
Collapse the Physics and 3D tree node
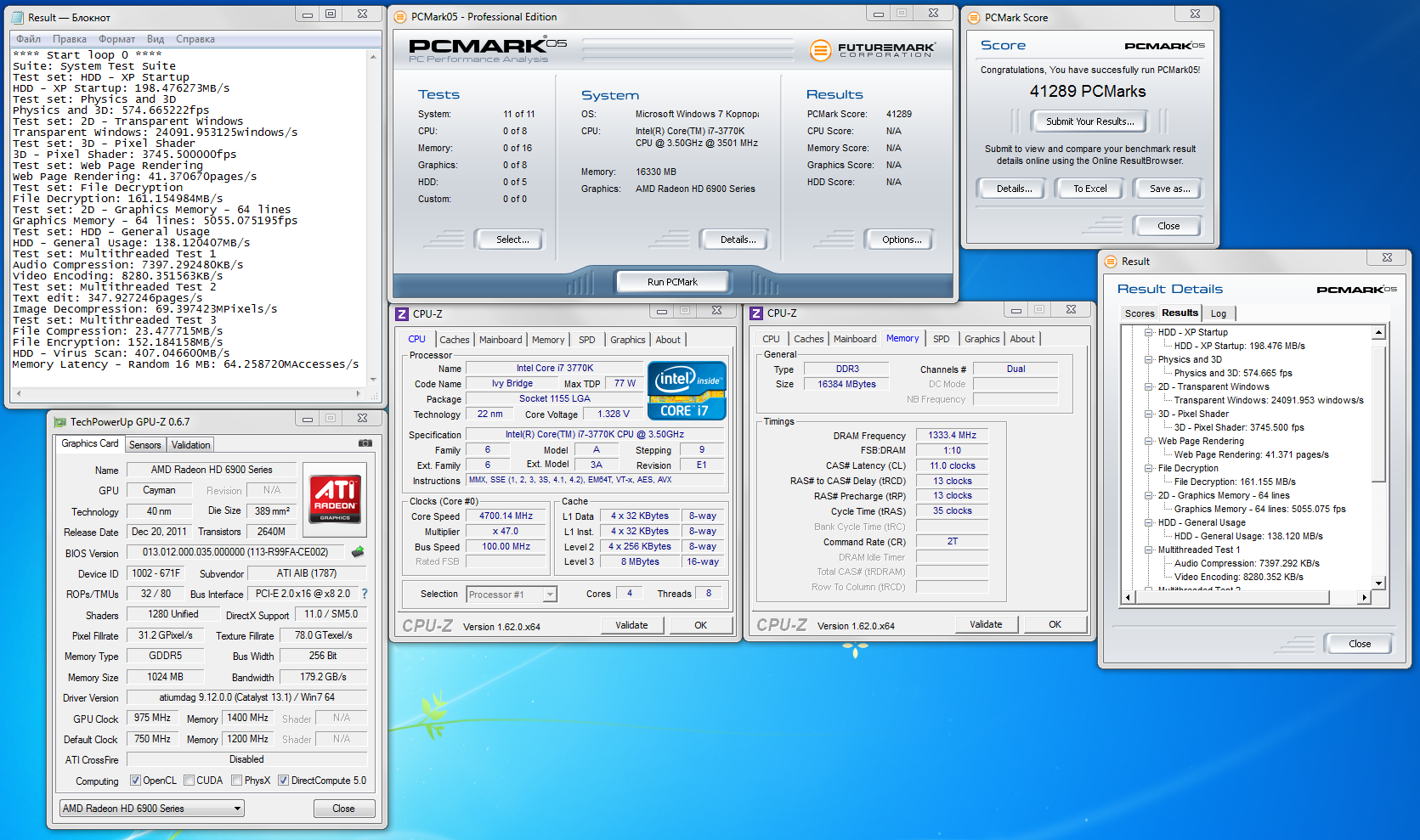(x=1148, y=359)
